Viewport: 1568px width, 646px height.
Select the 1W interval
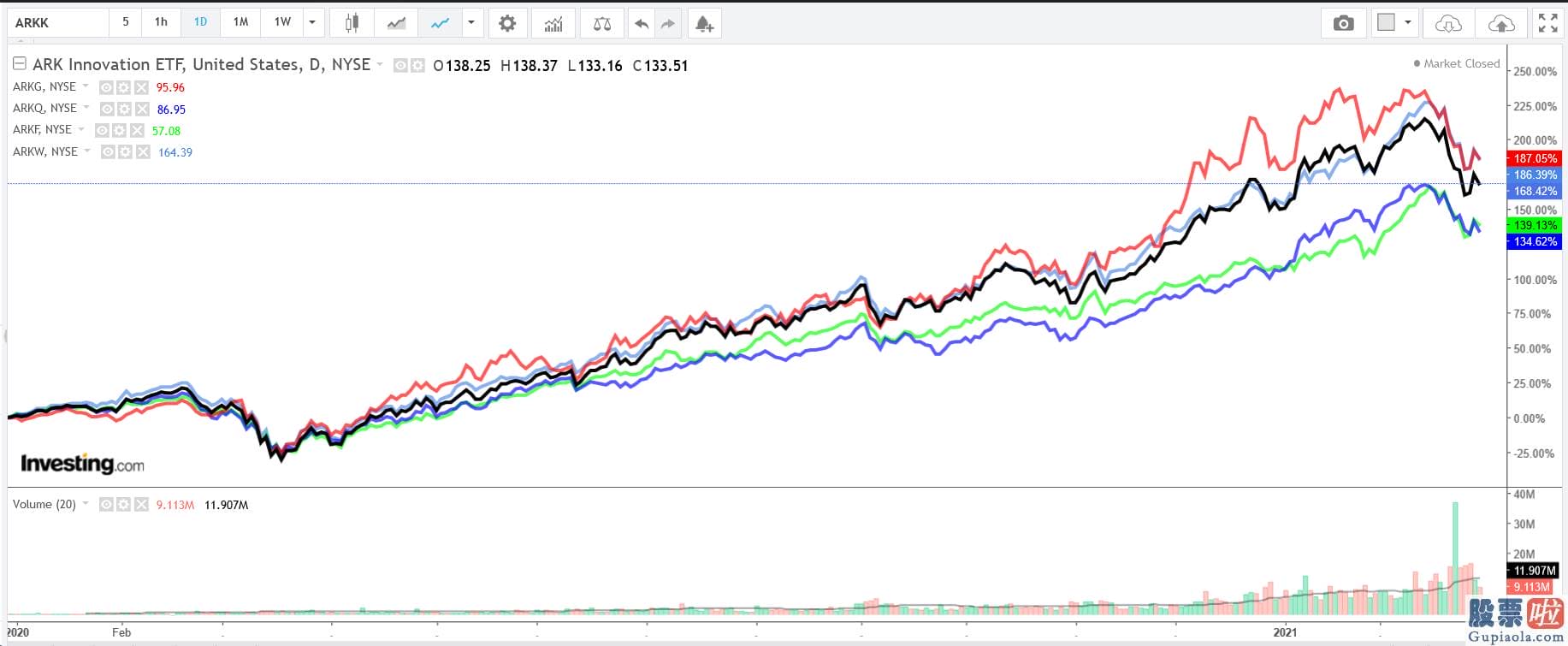pyautogui.click(x=282, y=22)
